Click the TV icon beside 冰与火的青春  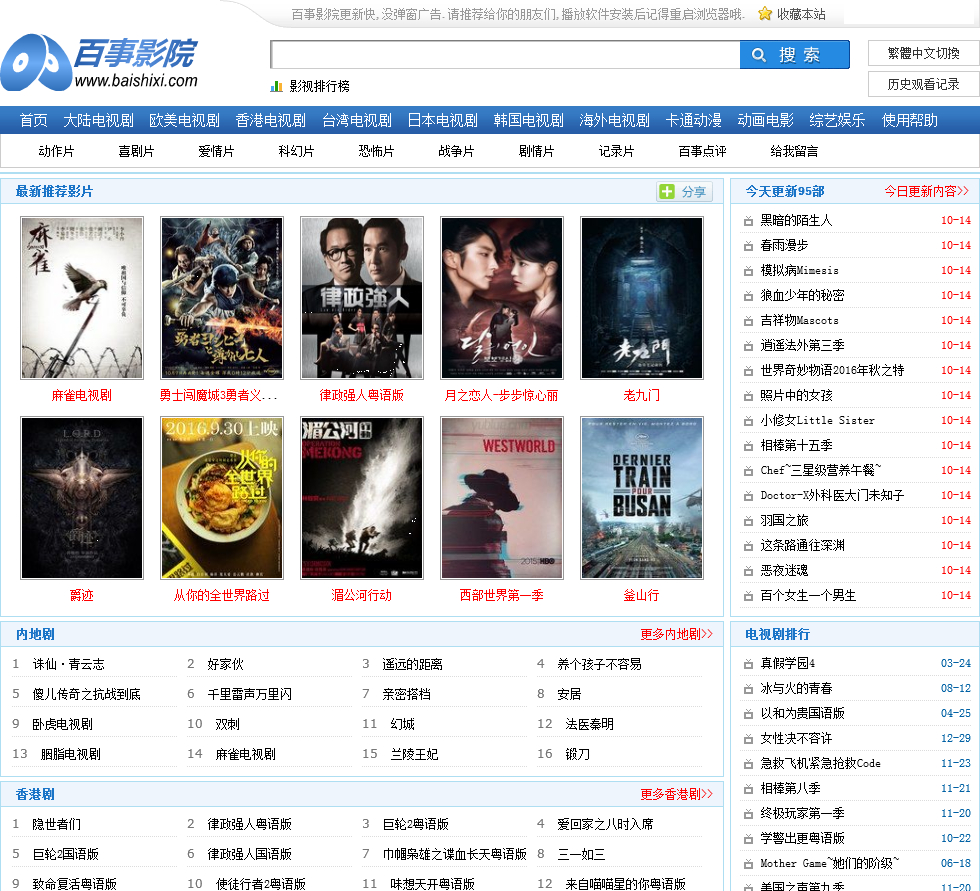[748, 689]
